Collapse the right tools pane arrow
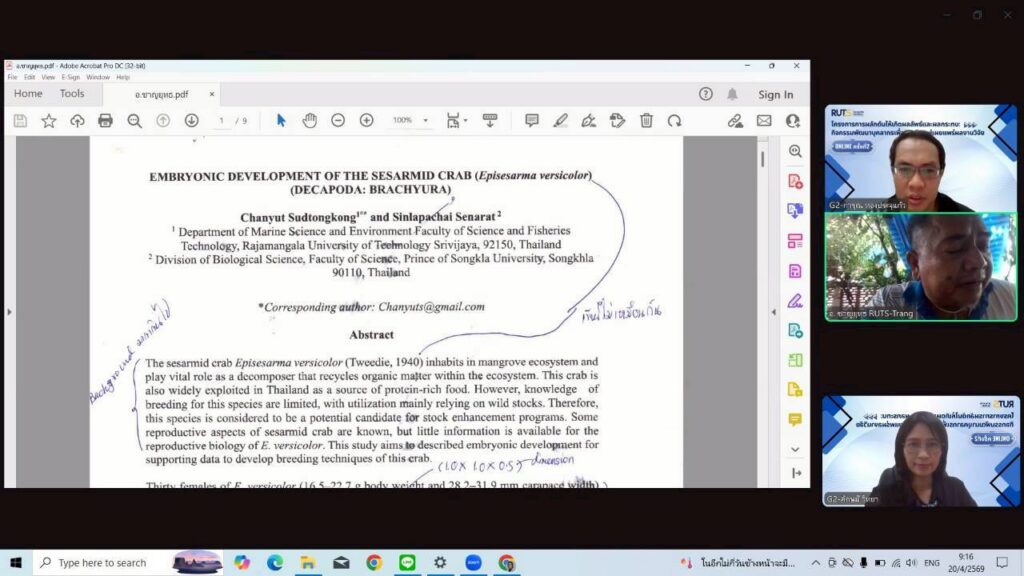The image size is (1024, 576). point(773,312)
